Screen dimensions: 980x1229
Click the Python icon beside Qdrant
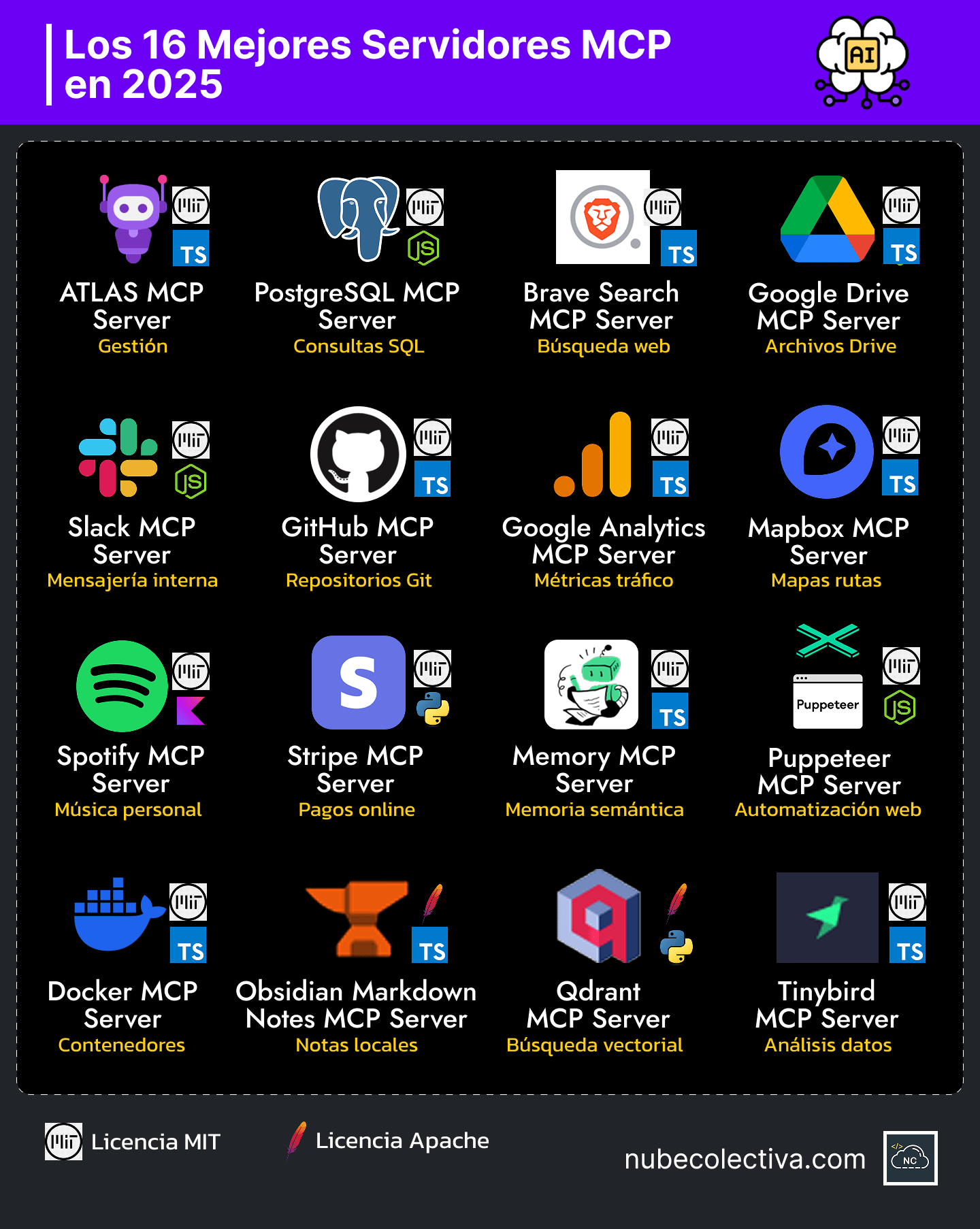pos(676,947)
